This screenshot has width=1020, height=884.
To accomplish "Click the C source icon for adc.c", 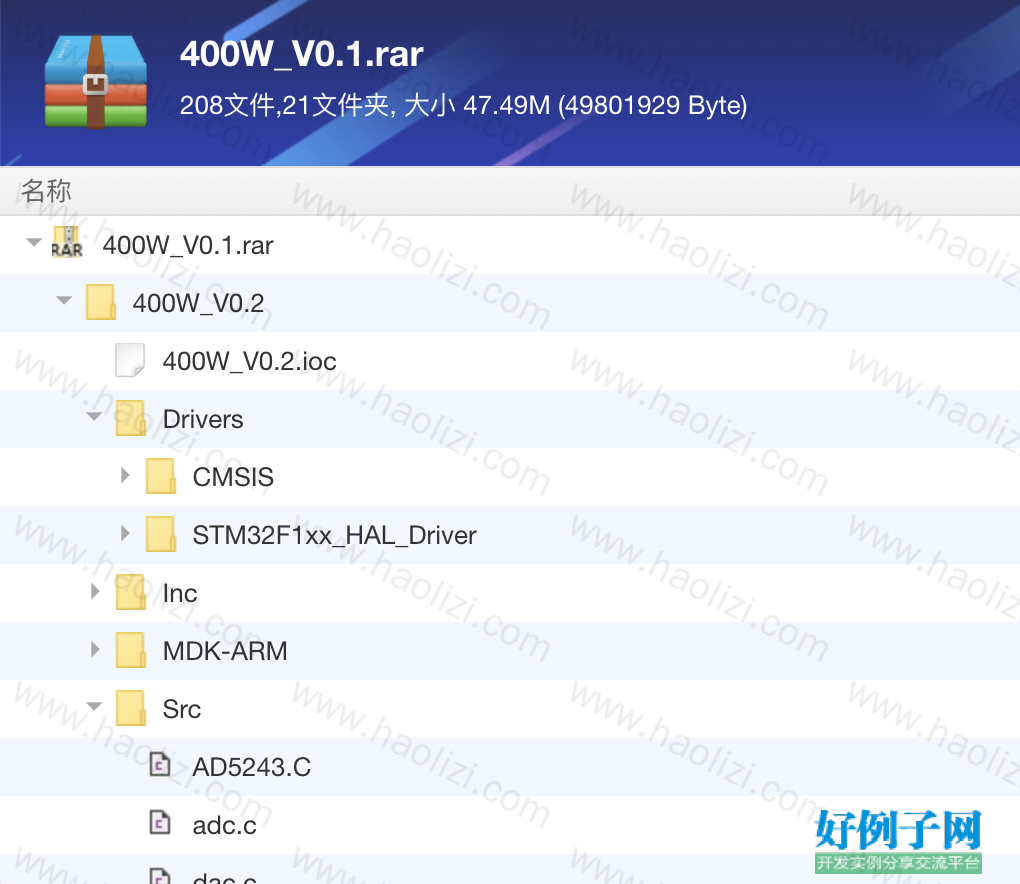I will [x=159, y=823].
